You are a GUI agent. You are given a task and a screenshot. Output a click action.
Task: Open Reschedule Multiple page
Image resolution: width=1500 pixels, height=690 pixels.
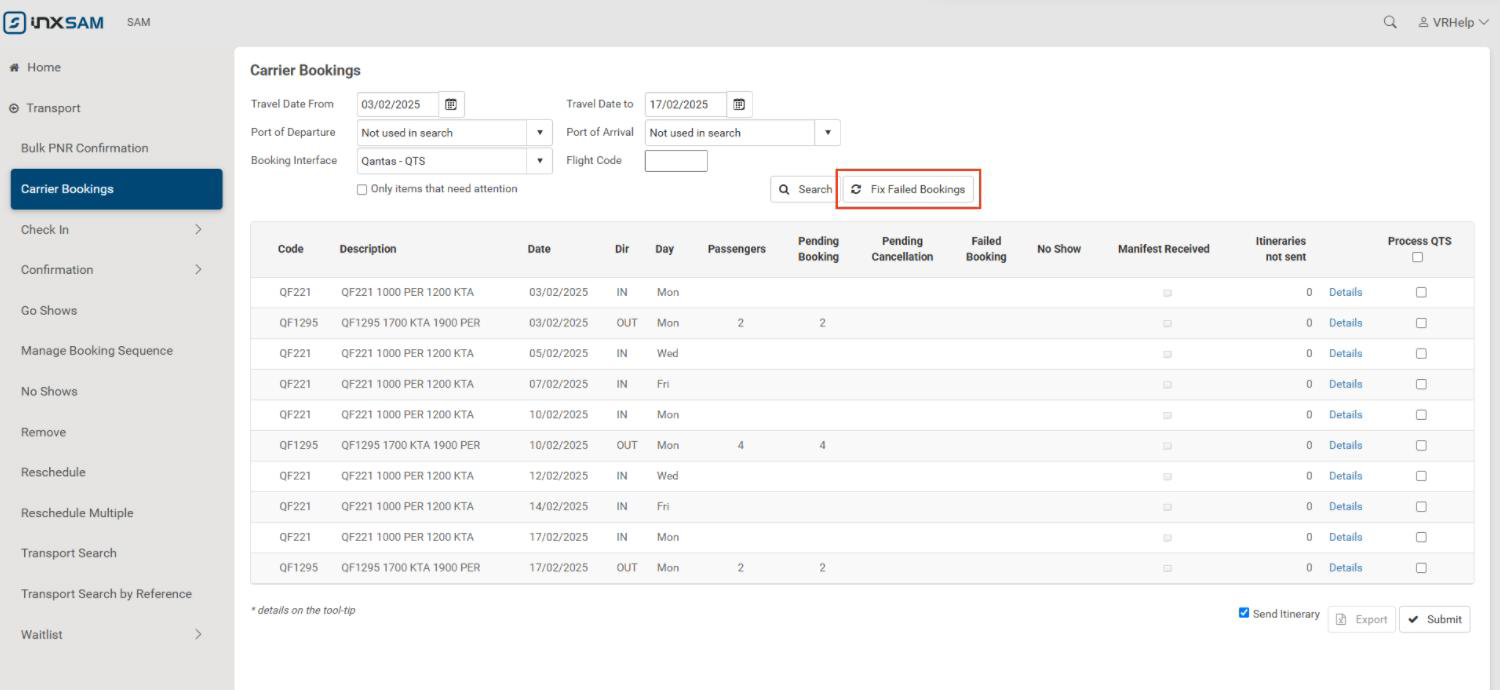(x=77, y=513)
